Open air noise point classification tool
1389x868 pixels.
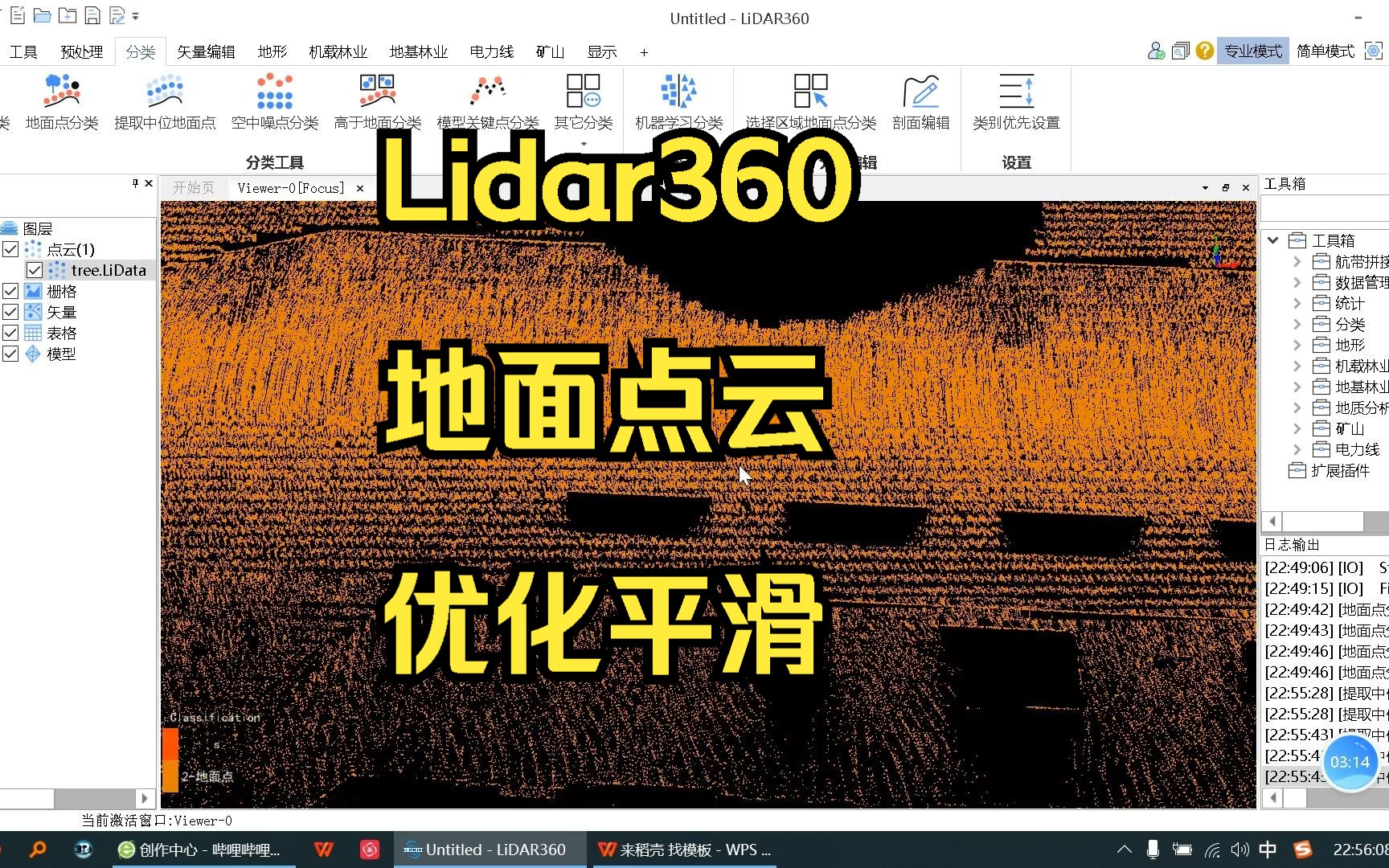click(275, 102)
